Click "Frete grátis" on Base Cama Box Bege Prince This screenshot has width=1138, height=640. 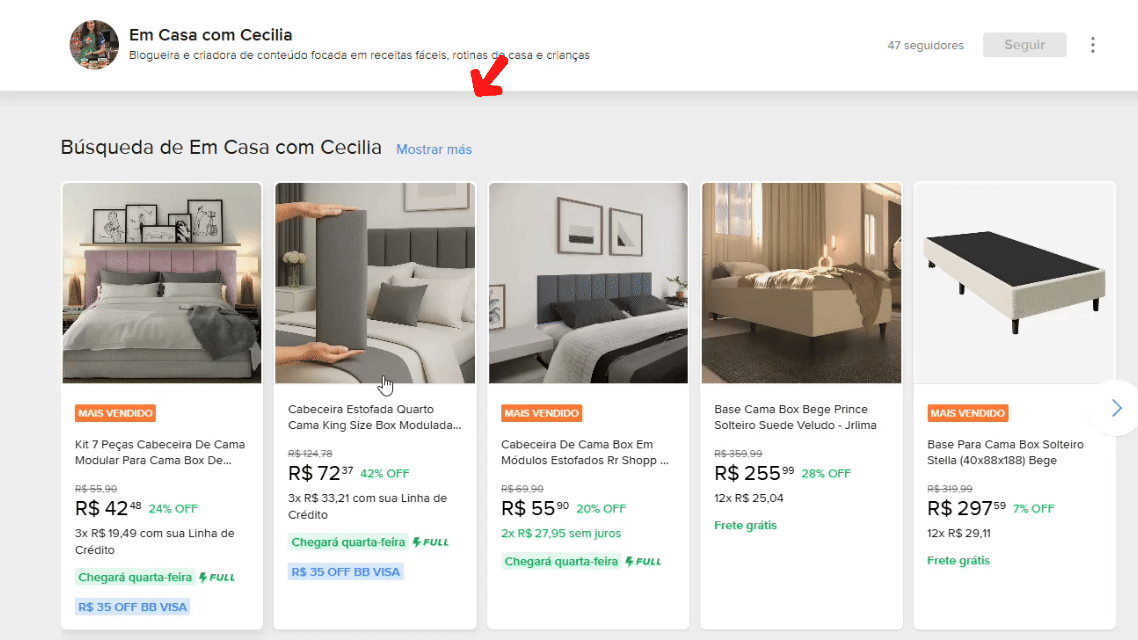point(745,524)
